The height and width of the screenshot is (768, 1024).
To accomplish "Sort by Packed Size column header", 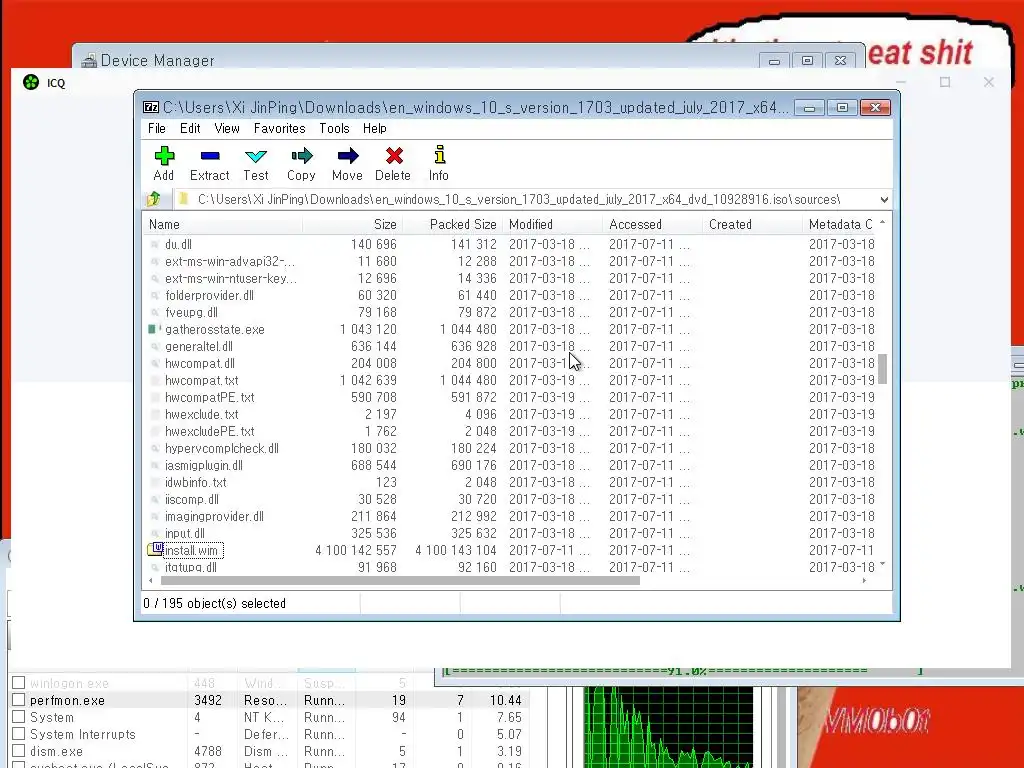I will pos(452,224).
